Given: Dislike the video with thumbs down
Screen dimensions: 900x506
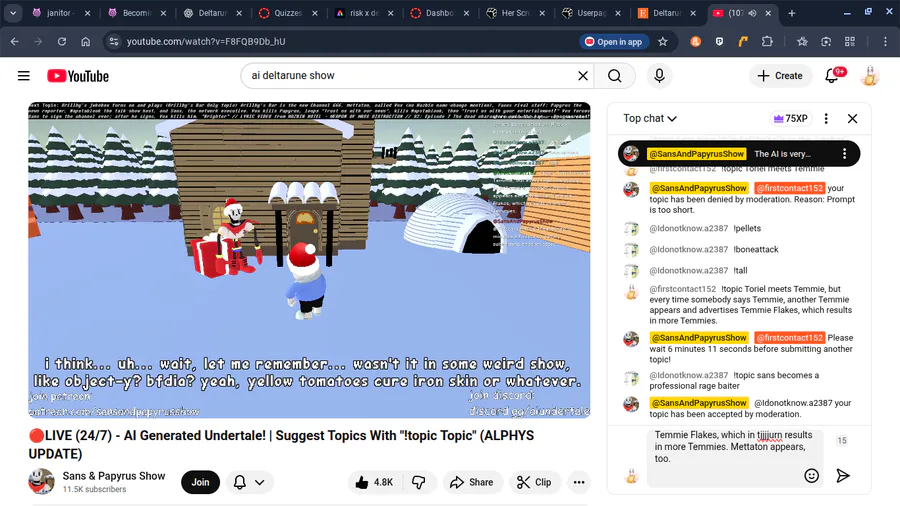Looking at the screenshot, I should click(420, 482).
